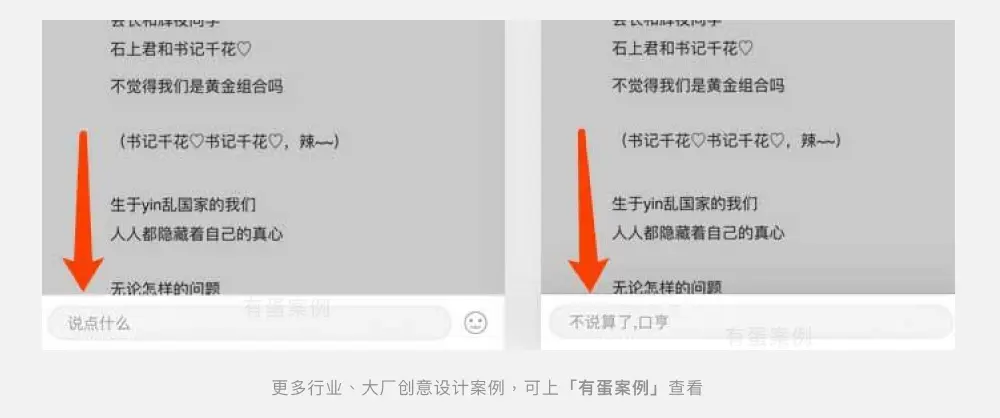Click 不觉得我们是黄金组合吗 in the 不说算了 panel
1000x418 pixels.
point(698,86)
